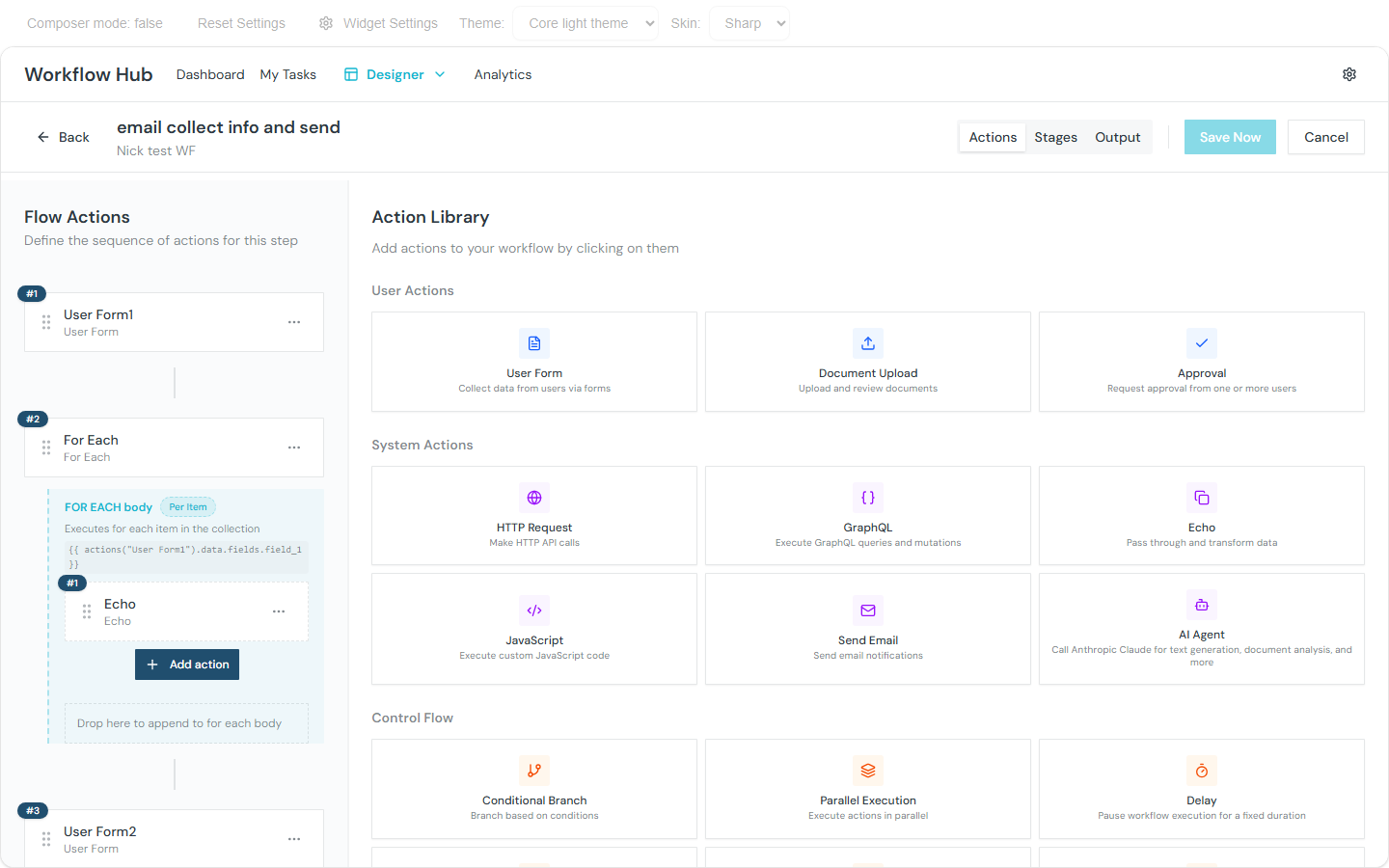Click the Workflow Hub title
Screen dimensions: 1389x868
pos(89,74)
